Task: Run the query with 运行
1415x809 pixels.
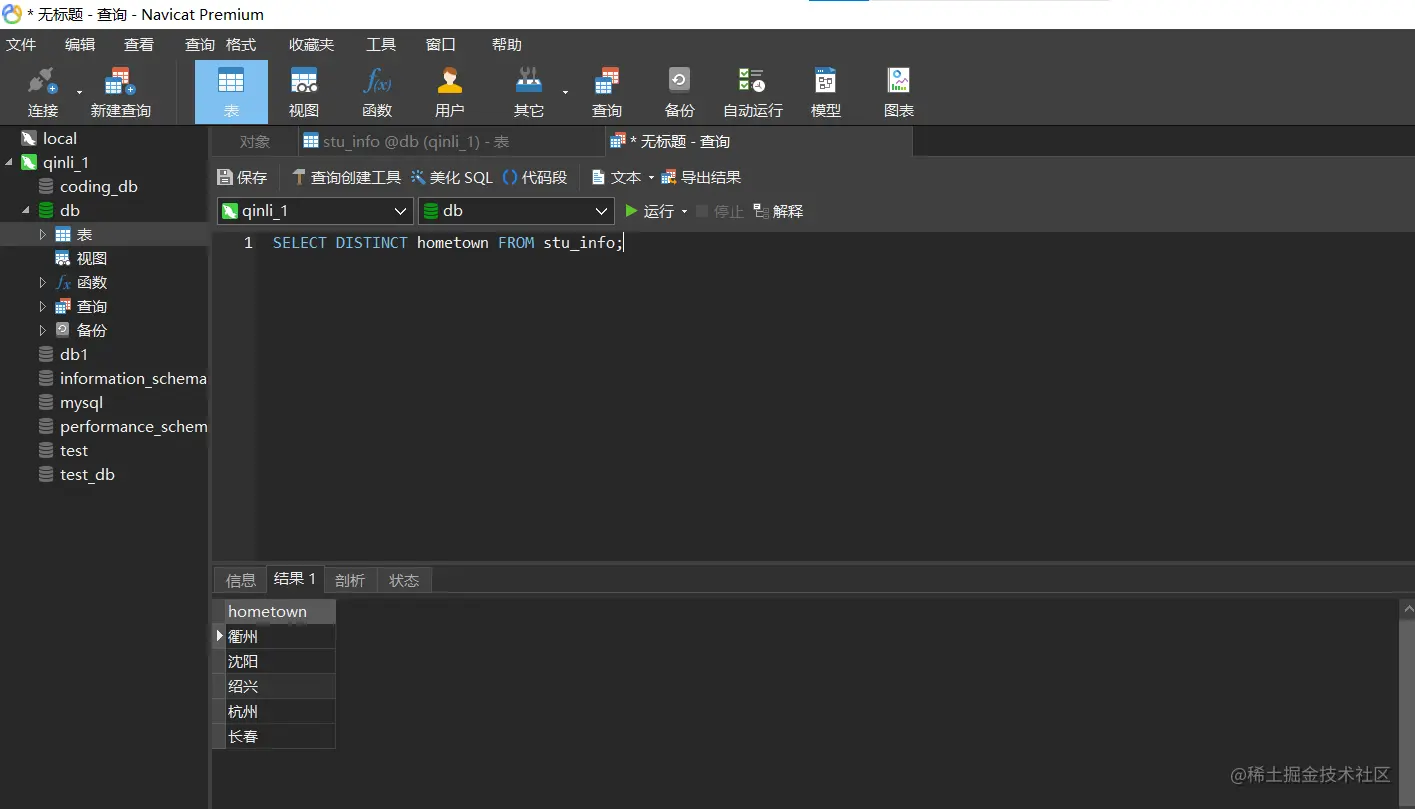Action: [x=649, y=211]
